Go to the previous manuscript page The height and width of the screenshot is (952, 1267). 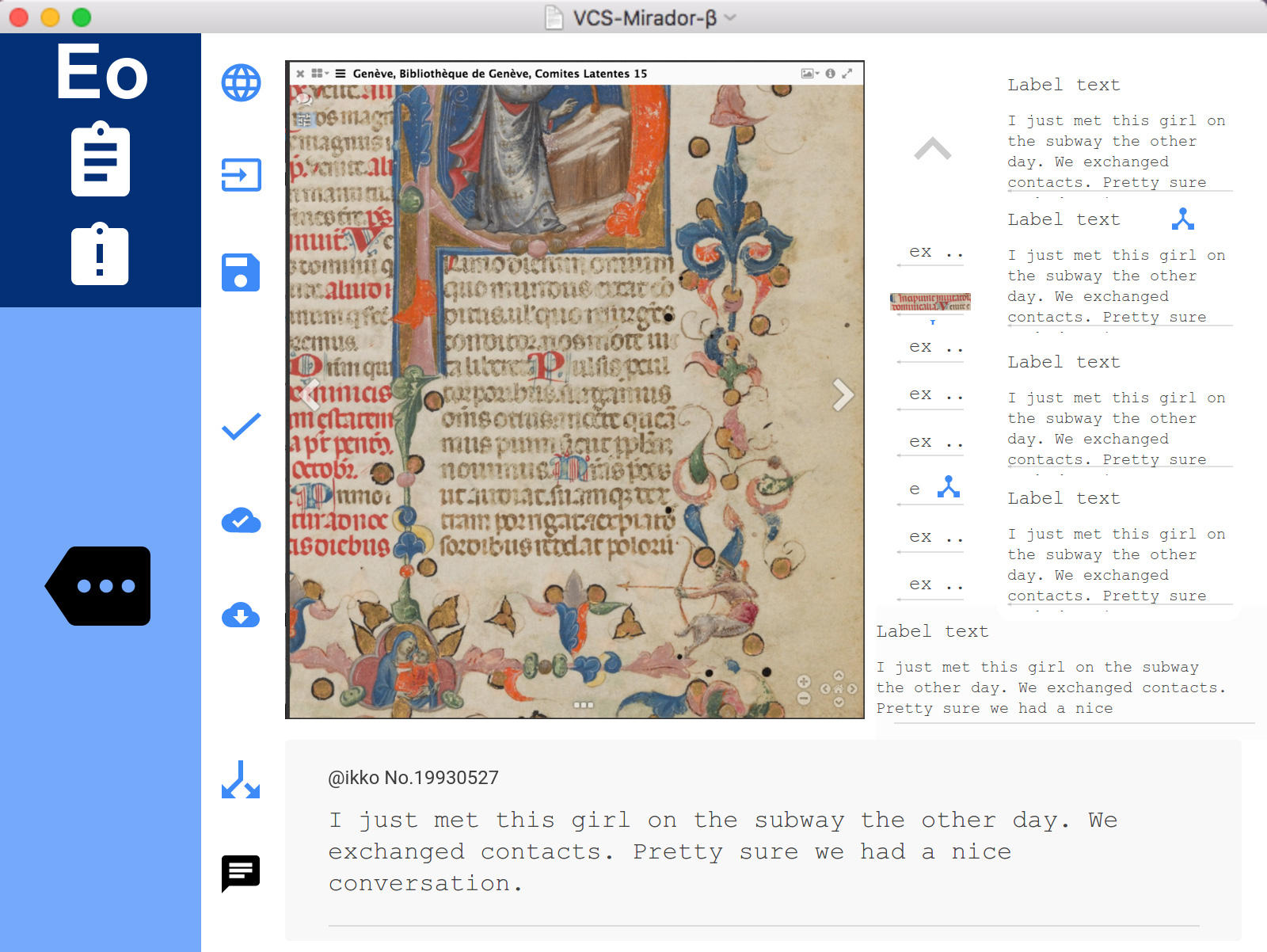click(x=310, y=394)
